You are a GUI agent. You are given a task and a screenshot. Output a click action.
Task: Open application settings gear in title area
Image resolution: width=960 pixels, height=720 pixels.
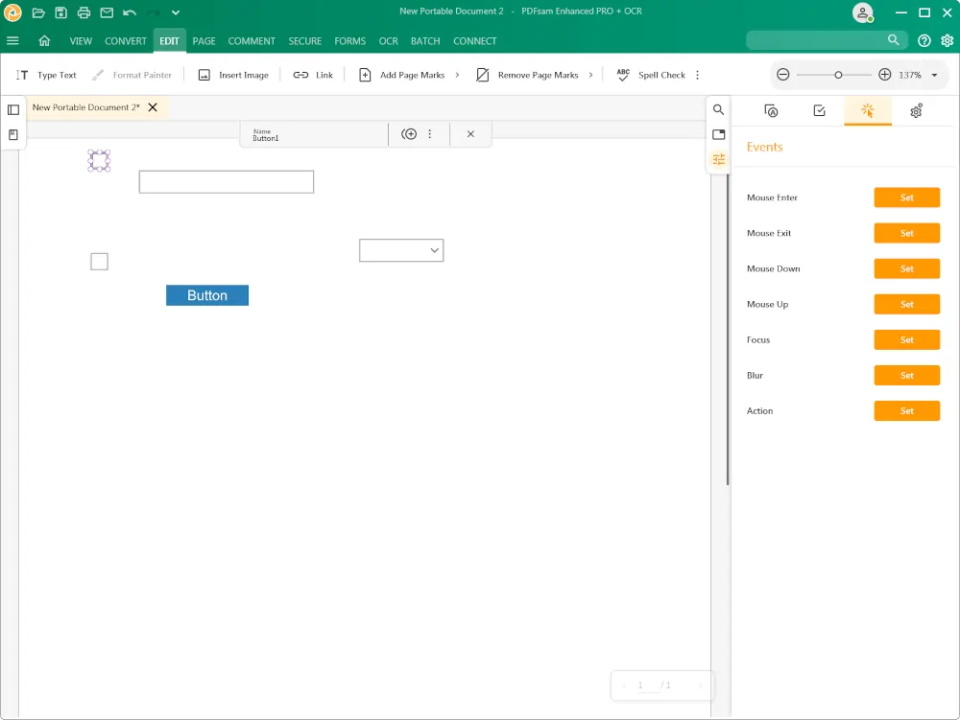point(947,40)
